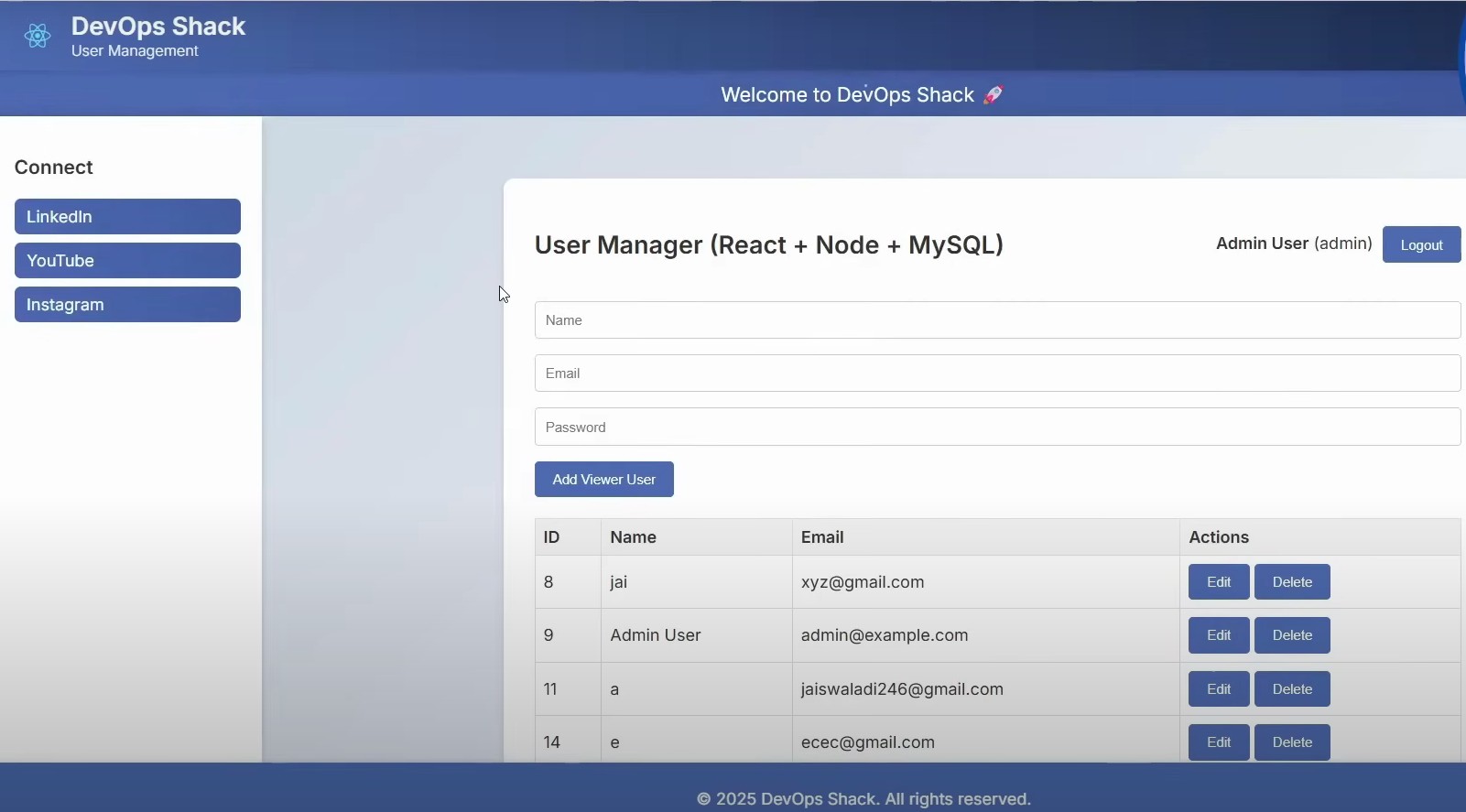The width and height of the screenshot is (1466, 812).
Task: Click the React atom logo icon
Action: [38, 36]
